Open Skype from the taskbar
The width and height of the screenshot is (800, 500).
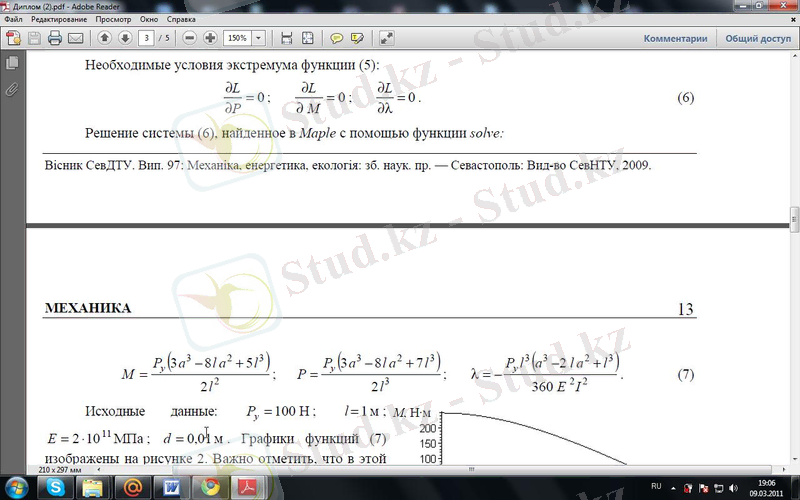pyautogui.click(x=56, y=488)
